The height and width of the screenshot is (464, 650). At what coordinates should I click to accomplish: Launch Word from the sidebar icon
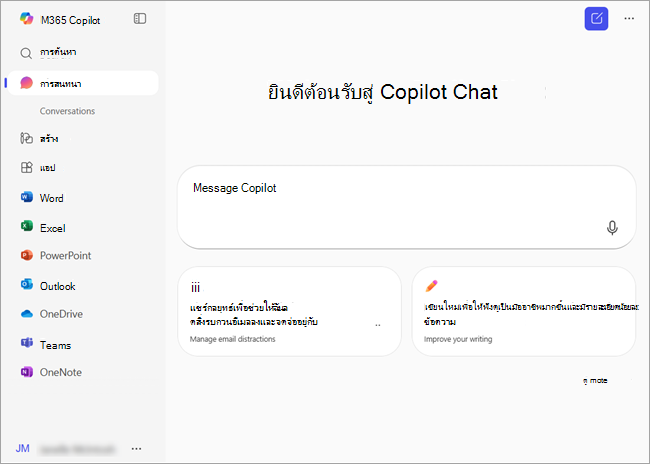point(27,197)
